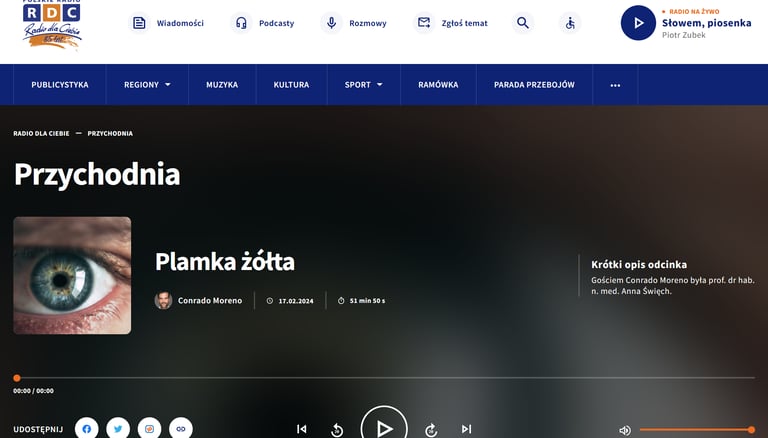Rewind playback with back arrow
The width and height of the screenshot is (768, 438).
click(x=337, y=430)
